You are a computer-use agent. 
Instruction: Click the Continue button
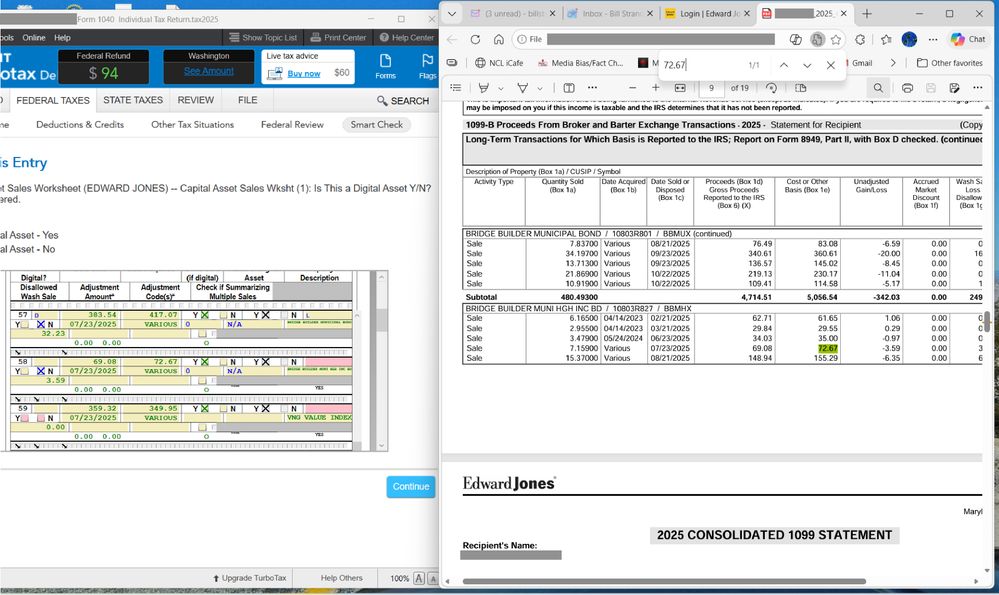point(411,487)
